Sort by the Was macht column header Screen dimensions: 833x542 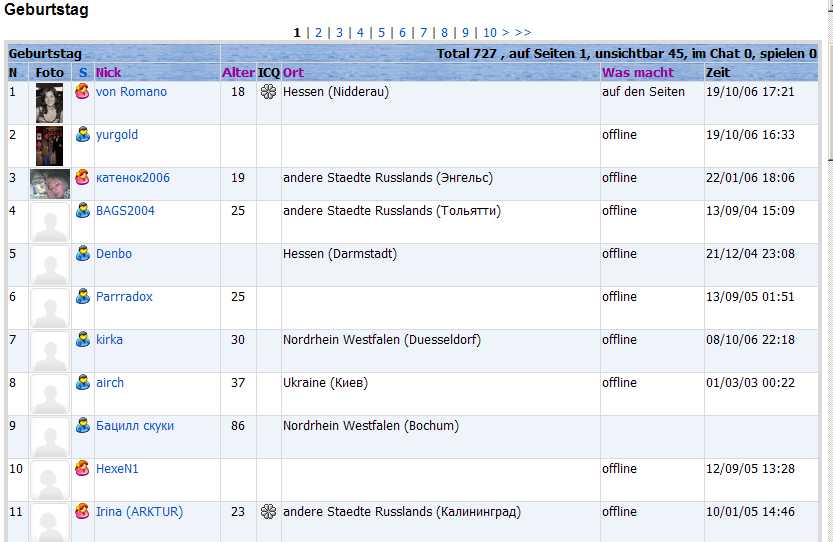(x=637, y=73)
